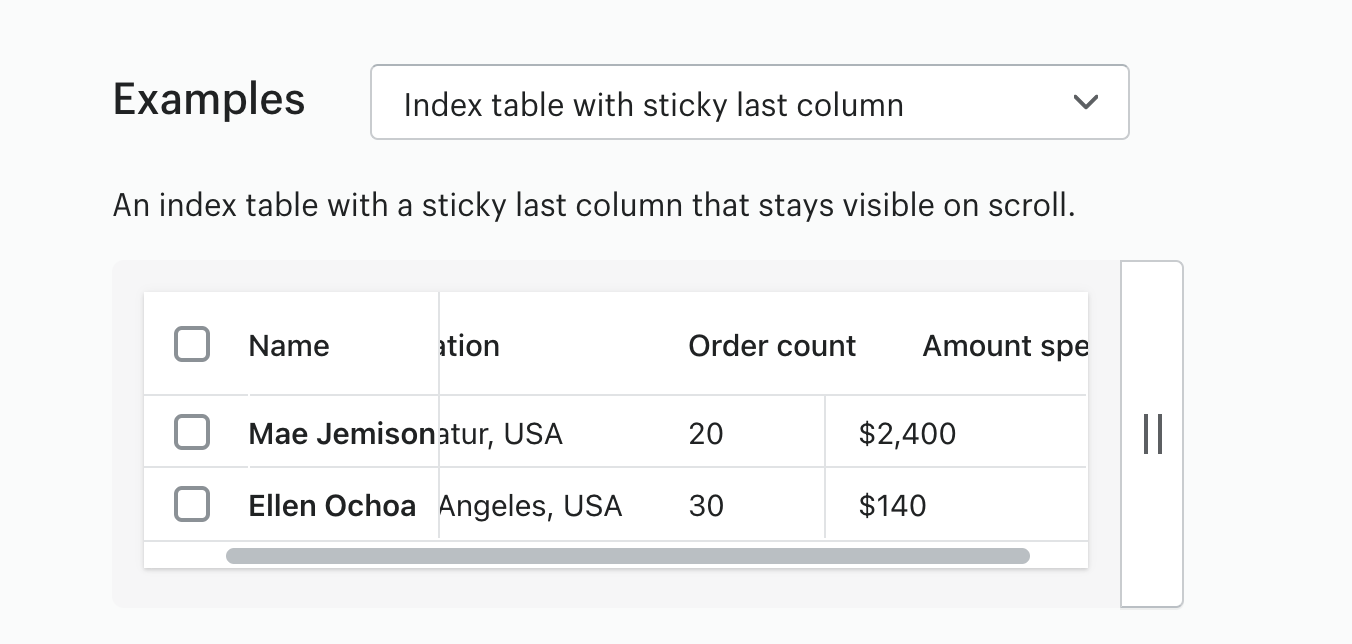1352x644 pixels.
Task: Click the Examples heading text
Action: (209, 100)
